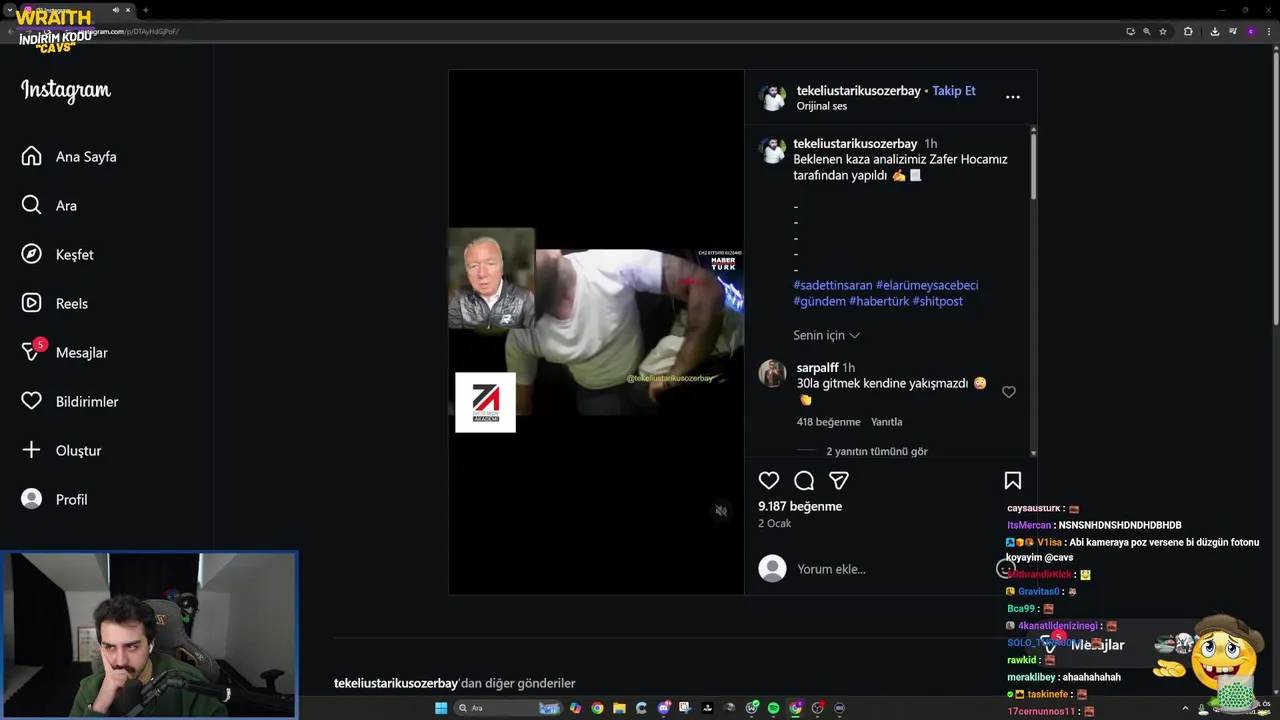The image size is (1280, 720).
Task: Like the post with heart icon
Action: tap(769, 481)
